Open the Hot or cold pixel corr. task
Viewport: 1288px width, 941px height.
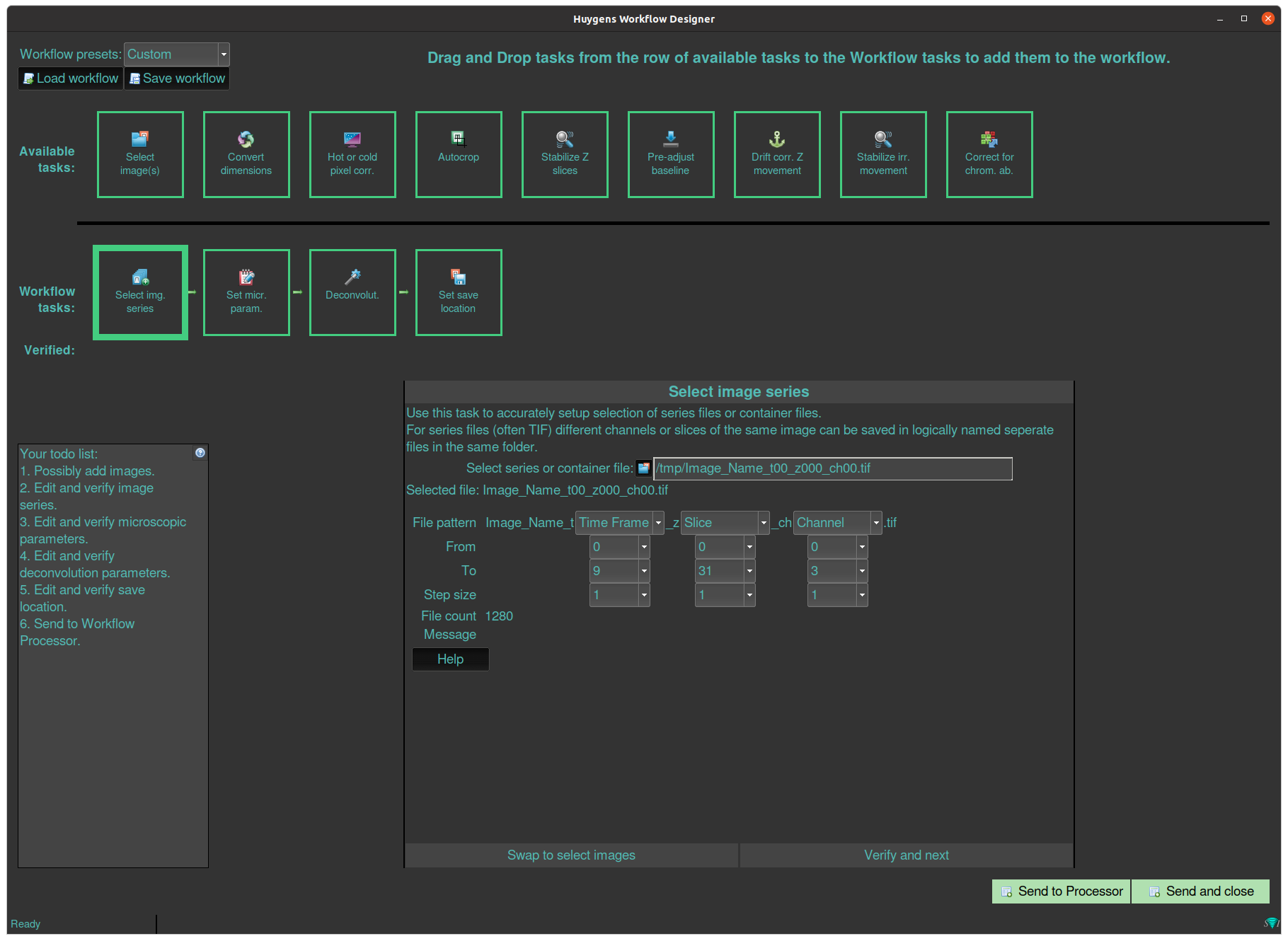[x=352, y=154]
